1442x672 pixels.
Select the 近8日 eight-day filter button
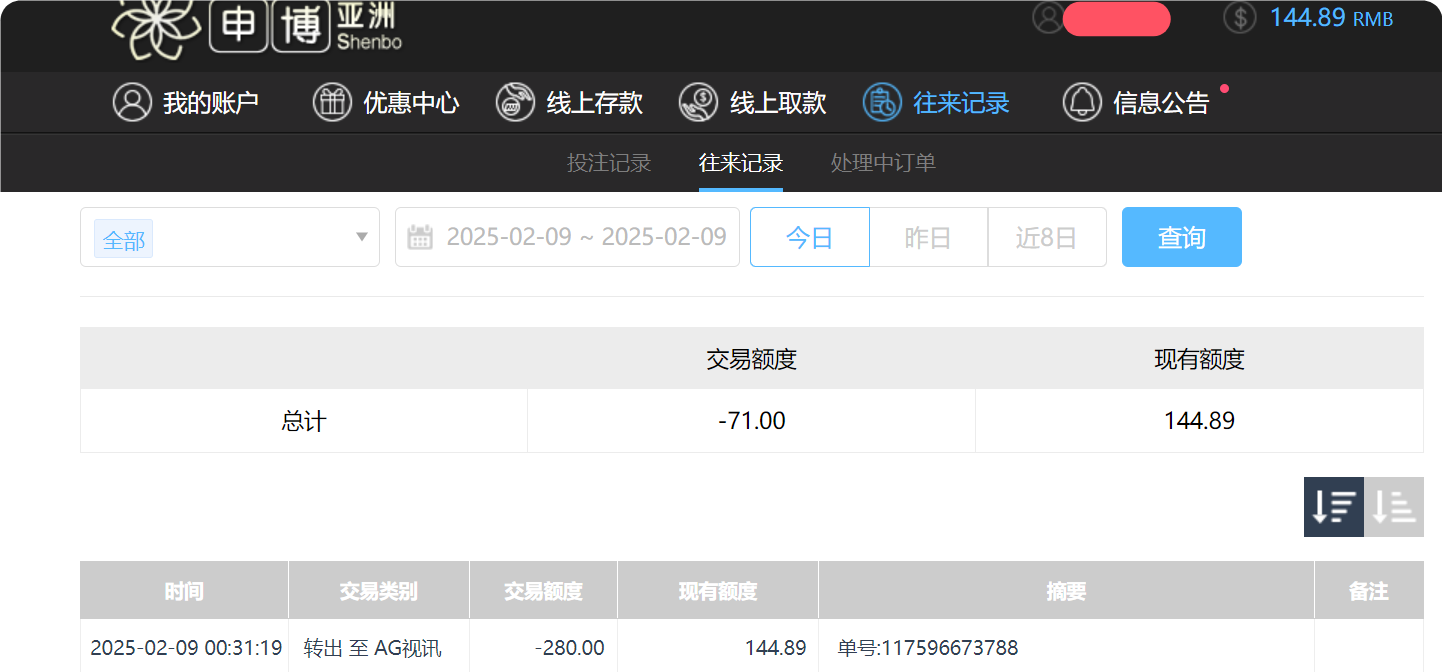click(x=1047, y=237)
